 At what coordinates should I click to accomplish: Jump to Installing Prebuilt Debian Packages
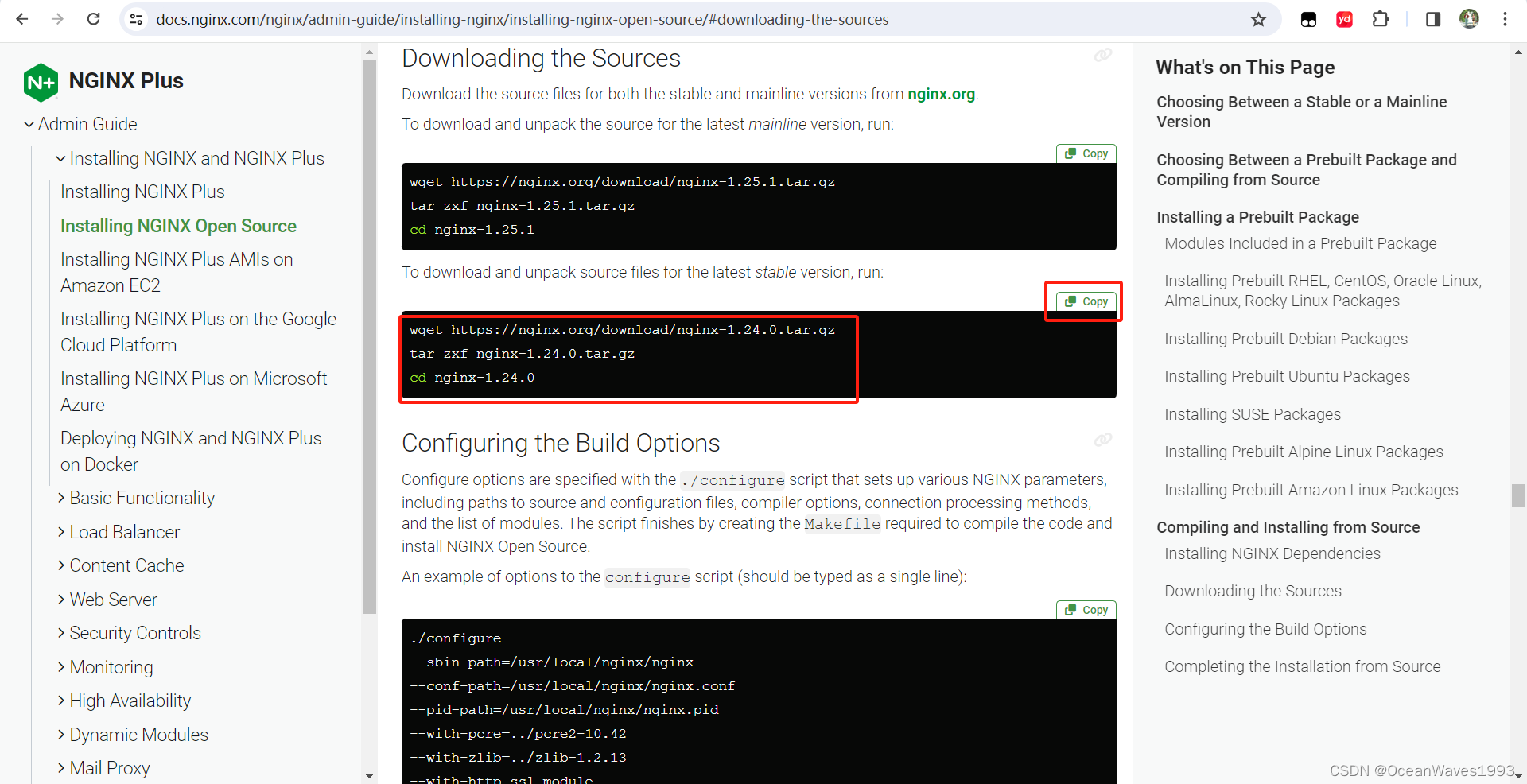point(1286,339)
